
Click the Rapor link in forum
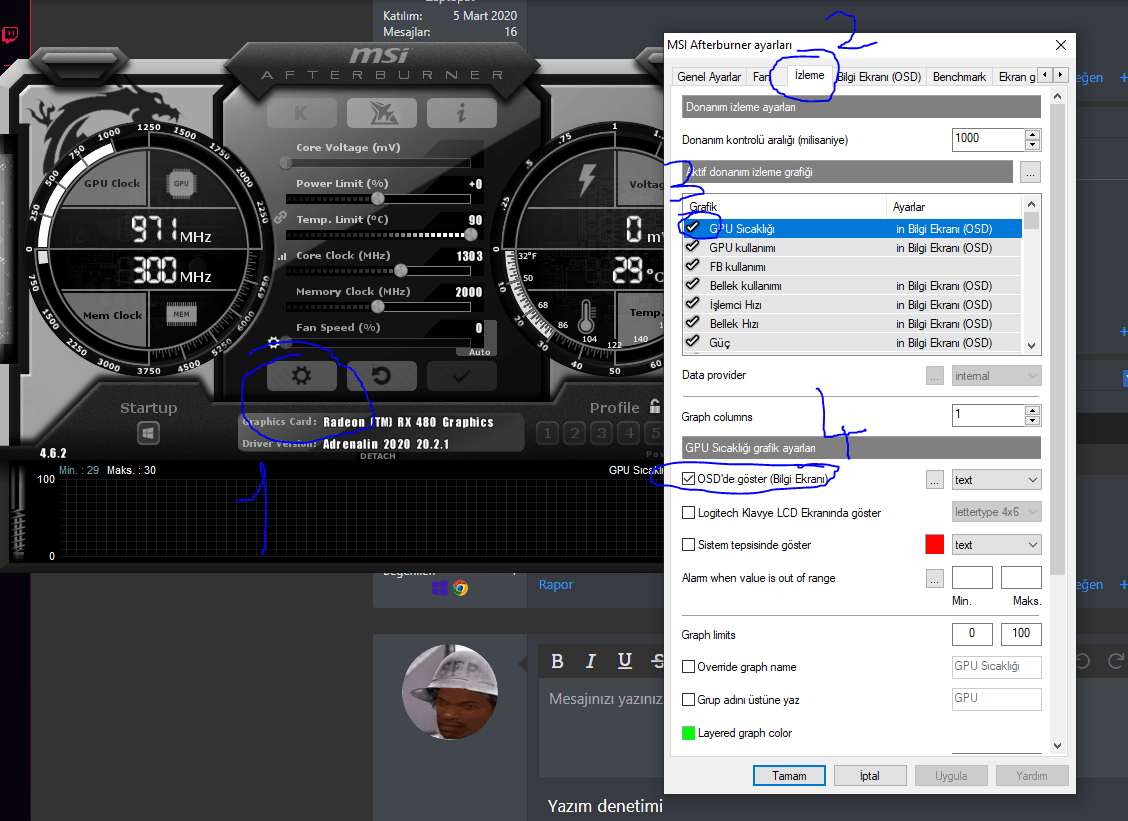[556, 584]
